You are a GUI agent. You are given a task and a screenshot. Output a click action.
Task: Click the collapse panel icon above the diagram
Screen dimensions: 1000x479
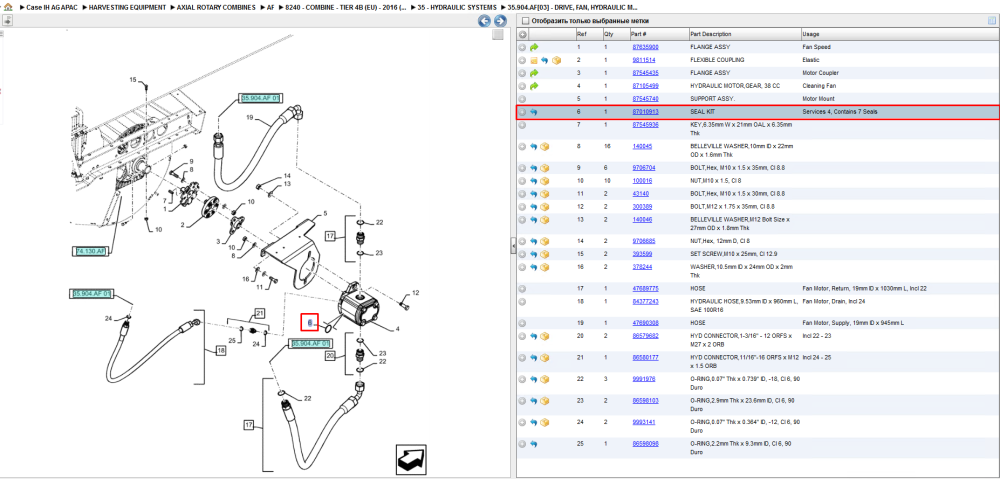[7, 20]
